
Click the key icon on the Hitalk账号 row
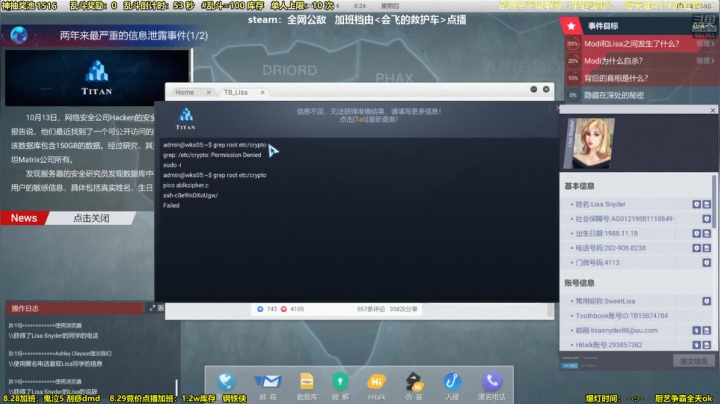click(x=697, y=345)
